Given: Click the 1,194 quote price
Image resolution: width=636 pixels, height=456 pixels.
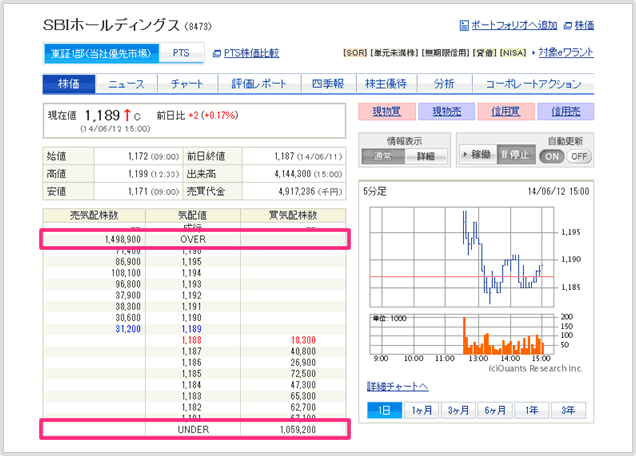Looking at the screenshot, I should tap(191, 273).
